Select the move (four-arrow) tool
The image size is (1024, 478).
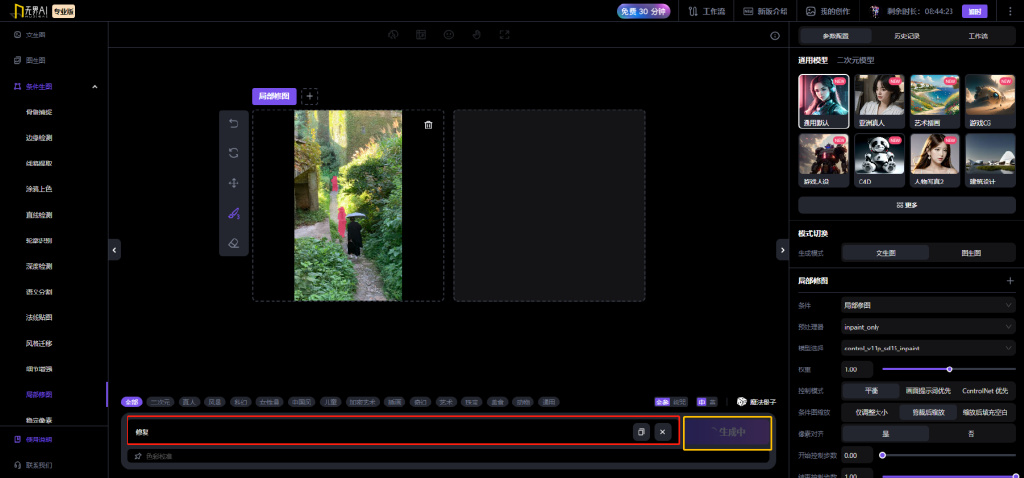point(234,183)
